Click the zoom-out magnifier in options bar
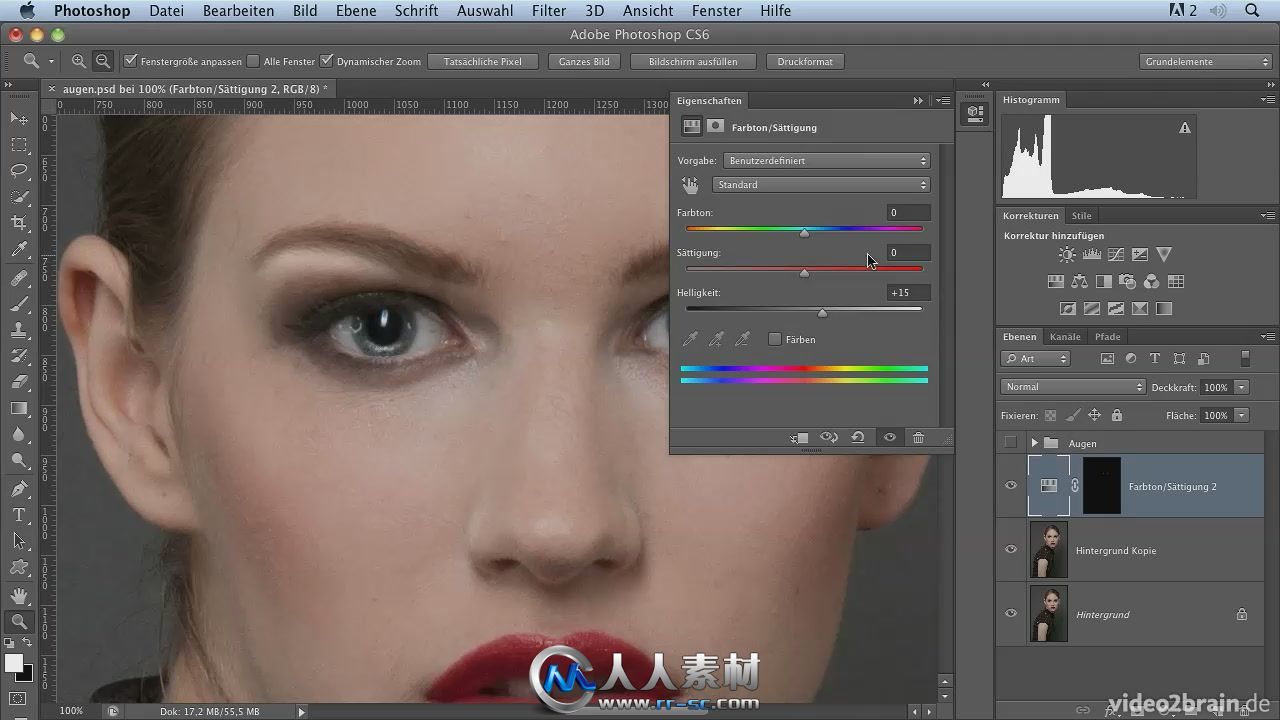 coord(102,61)
